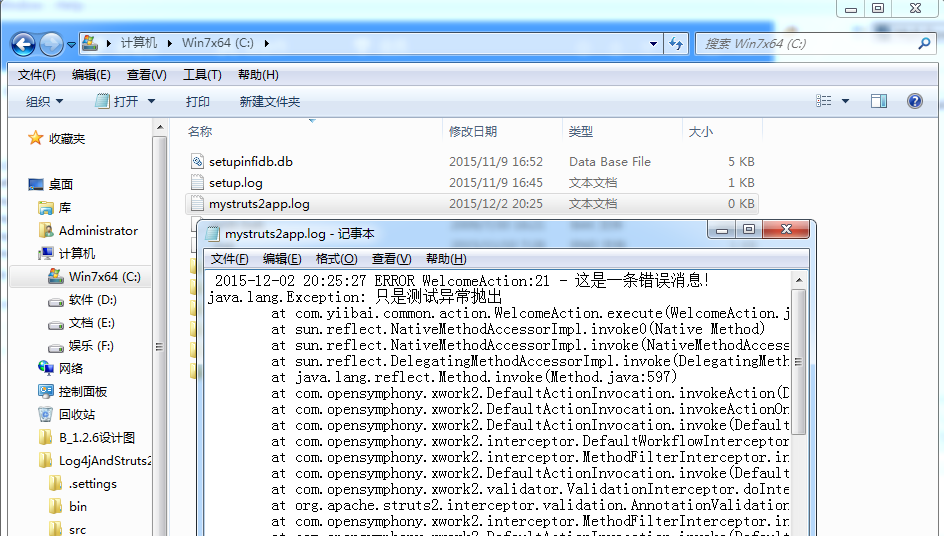Expand the 组织 (Organize) dropdown

(44, 101)
